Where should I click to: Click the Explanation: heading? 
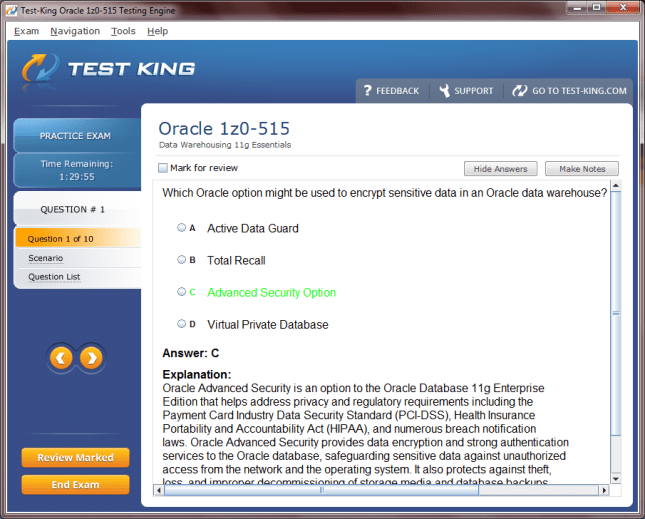tap(197, 374)
